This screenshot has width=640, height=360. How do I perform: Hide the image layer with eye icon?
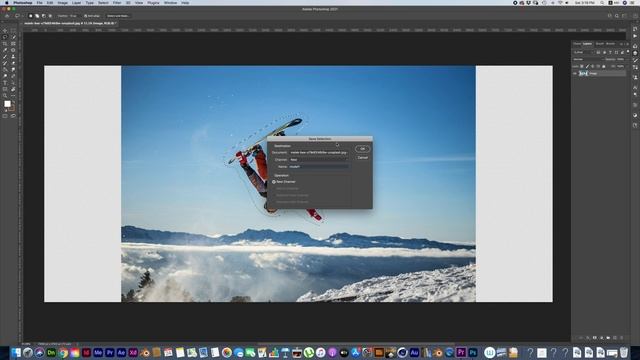point(575,73)
